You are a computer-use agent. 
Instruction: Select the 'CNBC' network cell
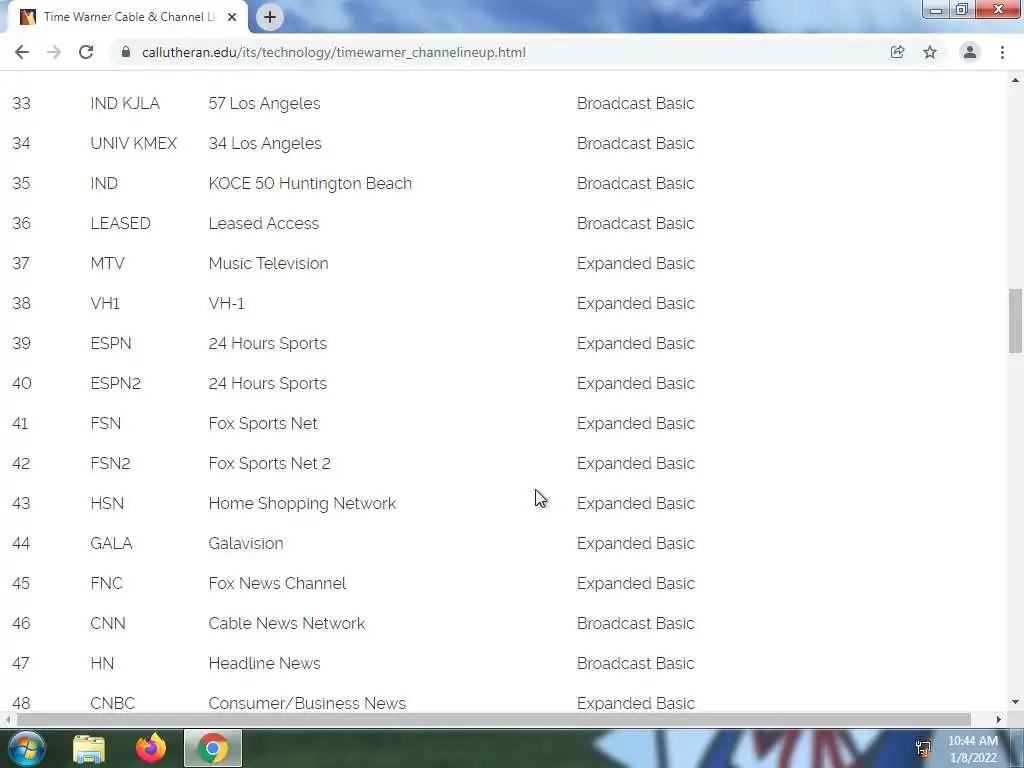pos(113,703)
